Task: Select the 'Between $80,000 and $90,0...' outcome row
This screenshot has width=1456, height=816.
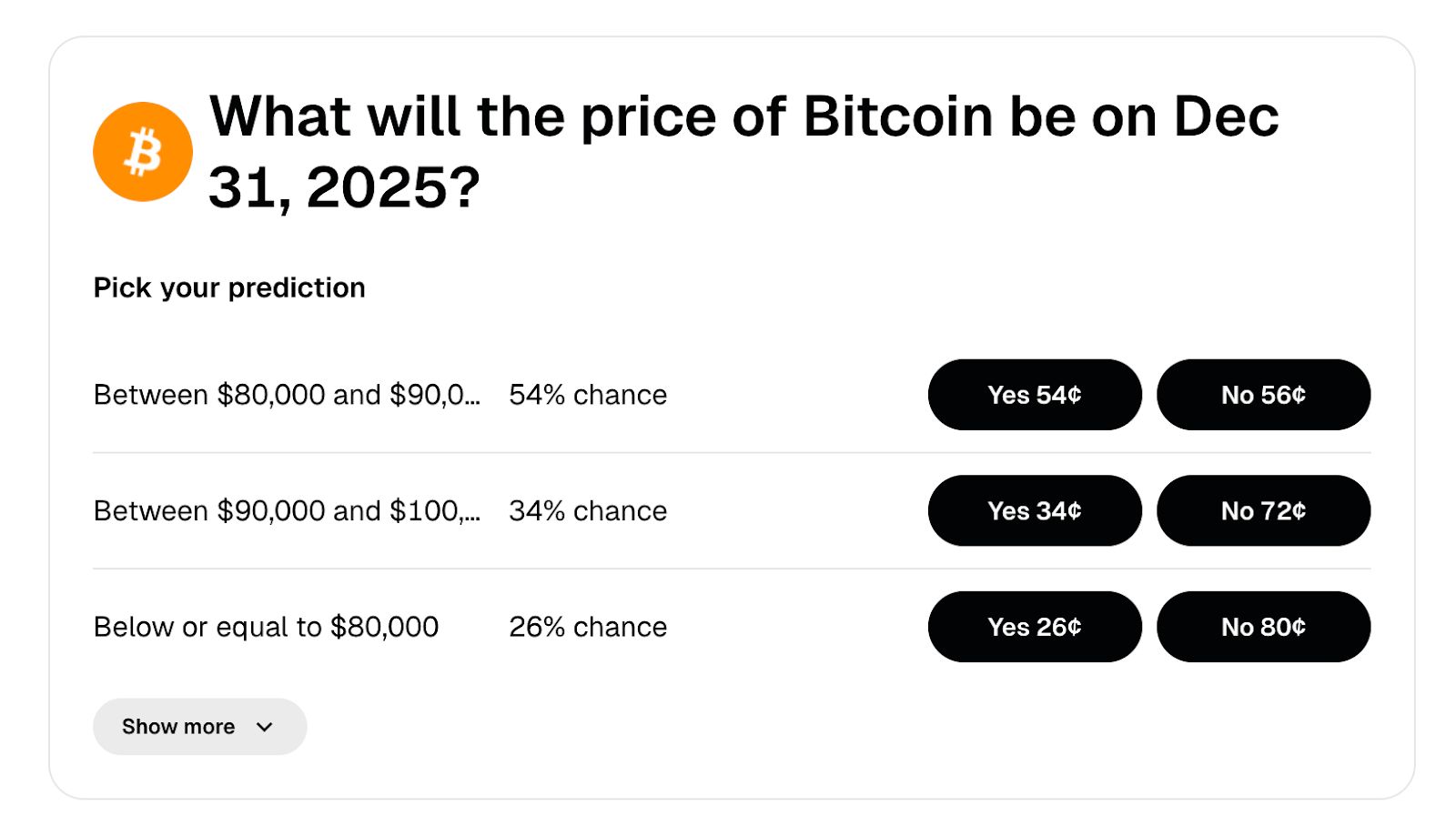Action: (x=288, y=395)
